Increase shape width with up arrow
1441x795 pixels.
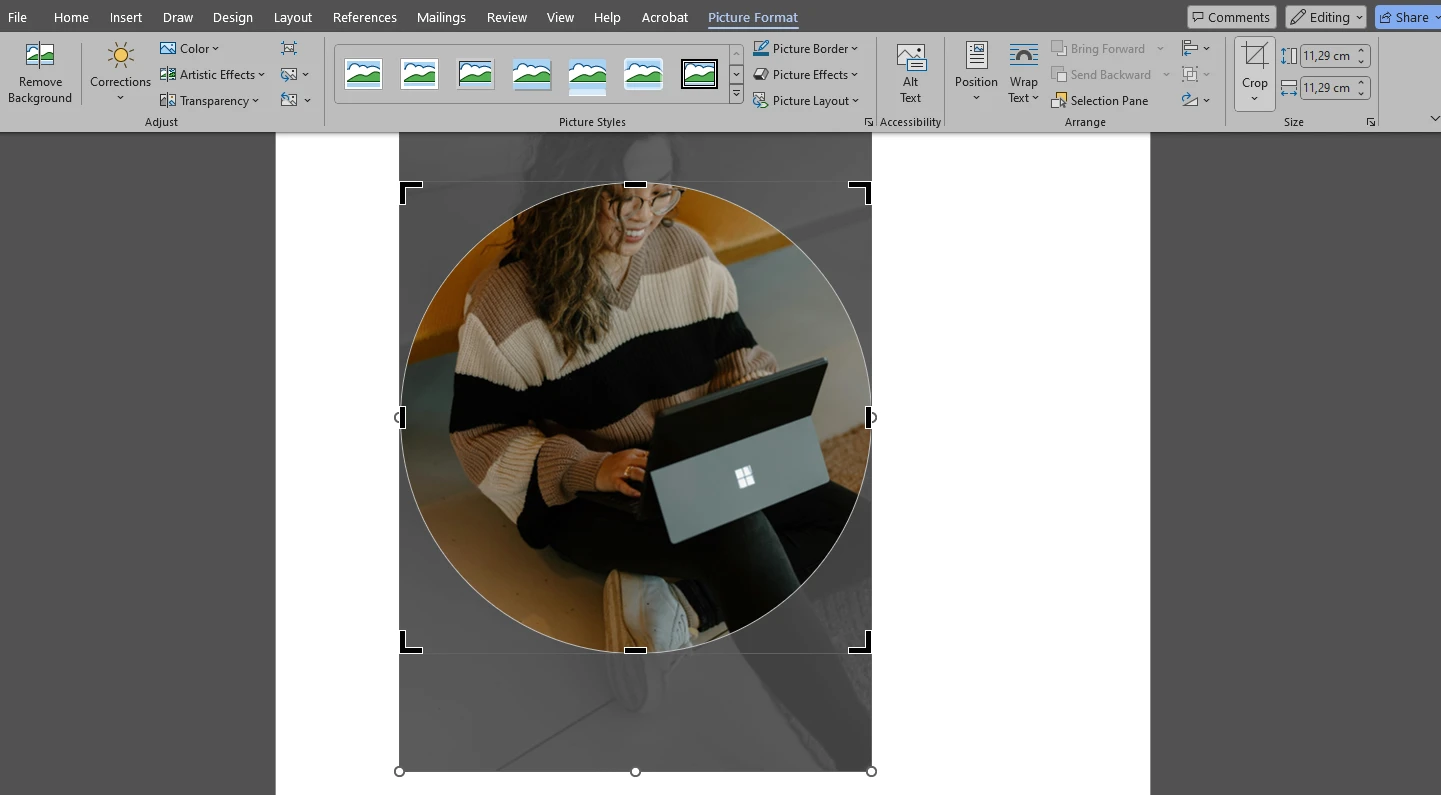[x=1362, y=83]
